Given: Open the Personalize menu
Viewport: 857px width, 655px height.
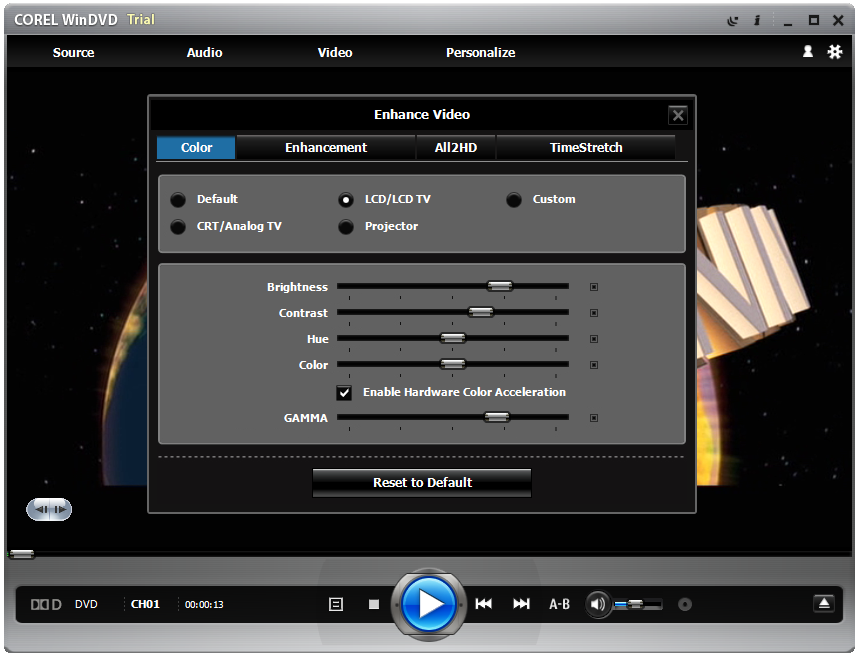Looking at the screenshot, I should (x=480, y=52).
